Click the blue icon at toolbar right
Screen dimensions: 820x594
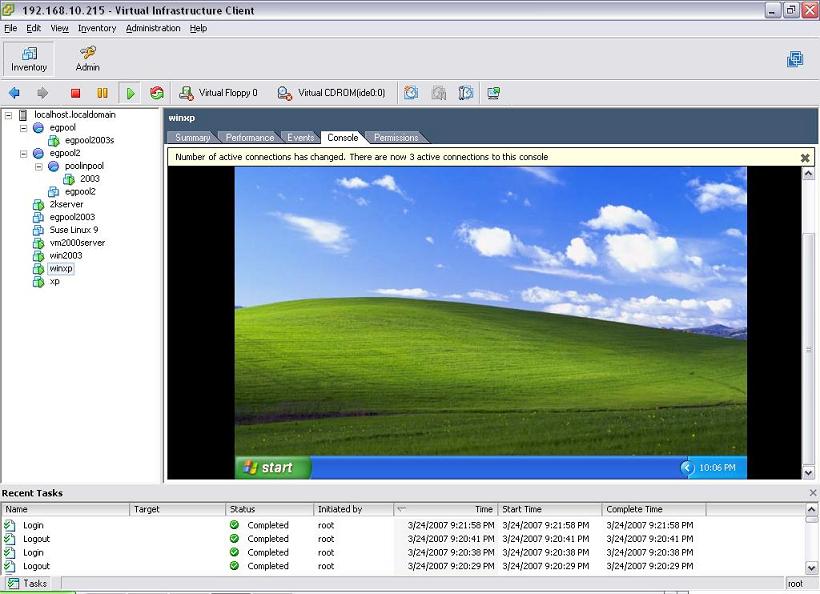tap(795, 59)
